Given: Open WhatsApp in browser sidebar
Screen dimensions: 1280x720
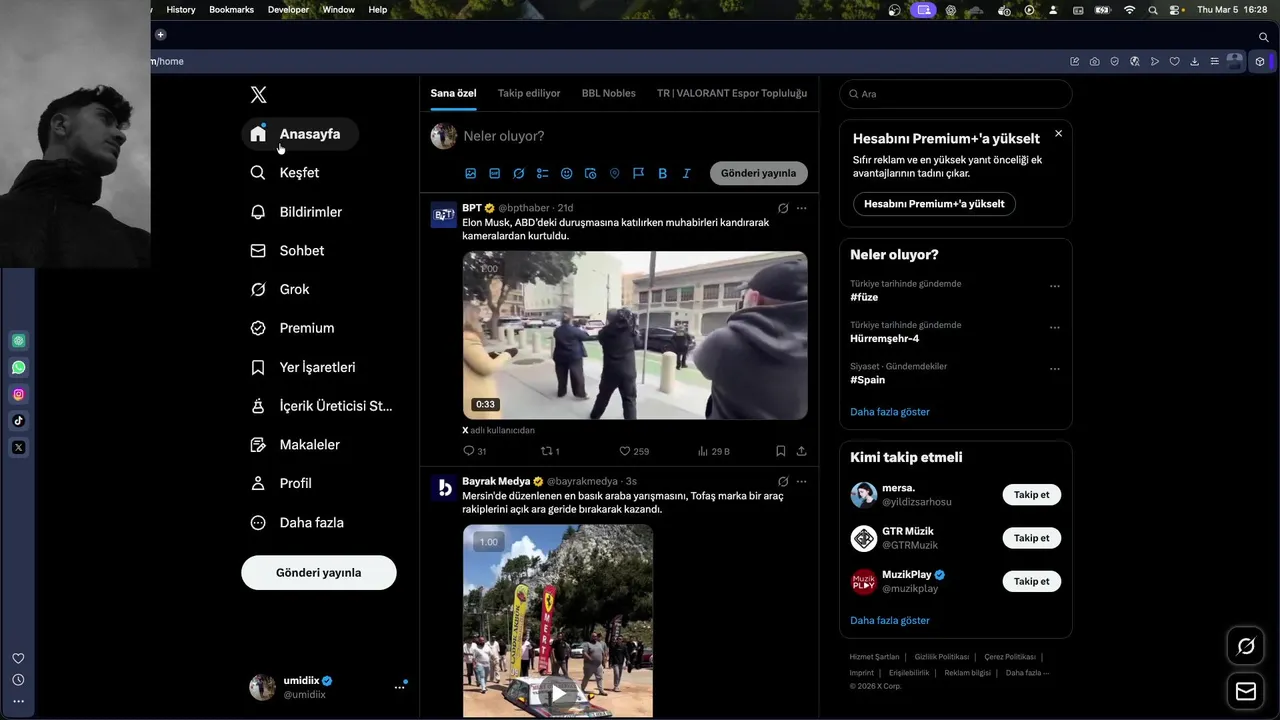Looking at the screenshot, I should (18, 368).
